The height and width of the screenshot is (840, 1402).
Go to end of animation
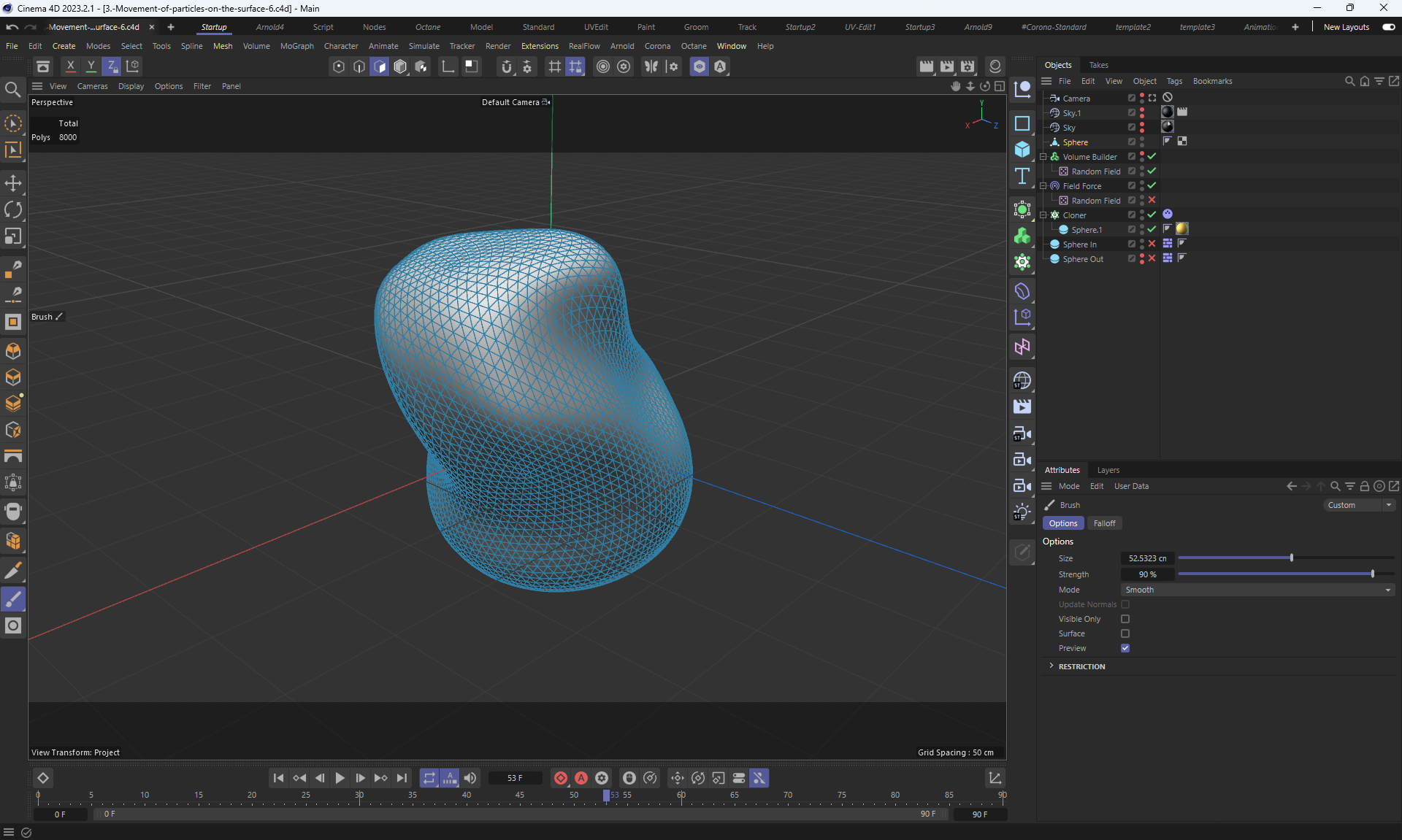(402, 778)
